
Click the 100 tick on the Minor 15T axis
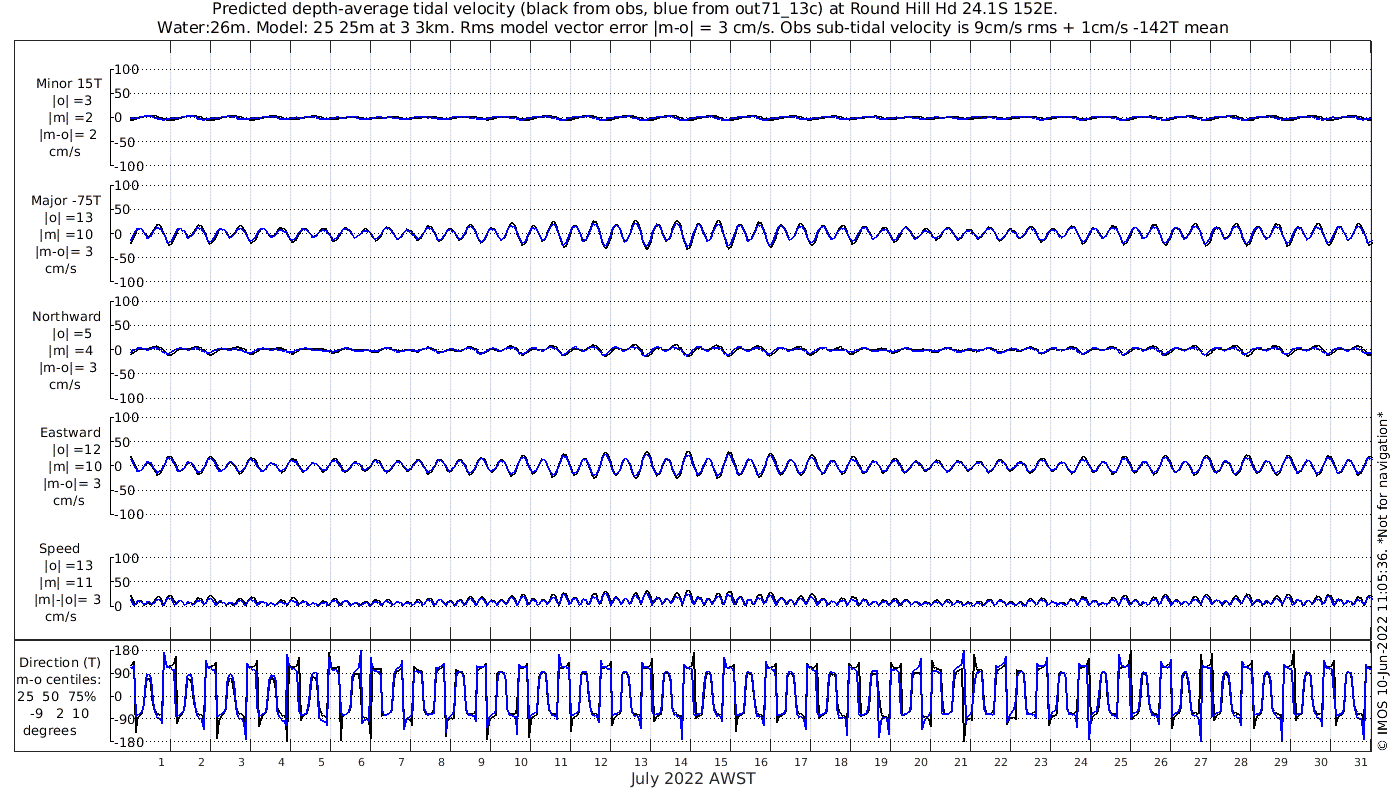(127, 69)
